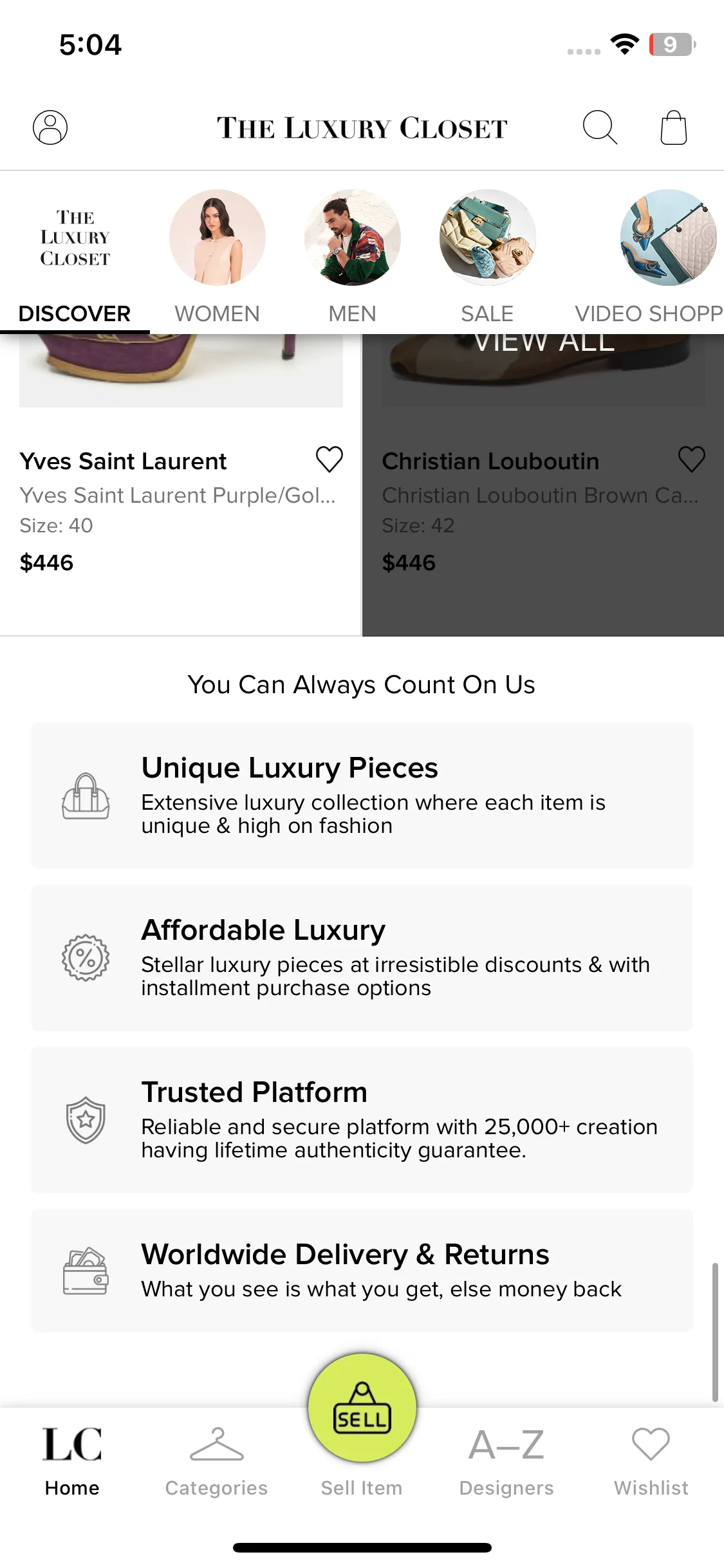Screen dimensions: 724x1568
Task: Tap the Trusted Platform card
Action: 362,1120
